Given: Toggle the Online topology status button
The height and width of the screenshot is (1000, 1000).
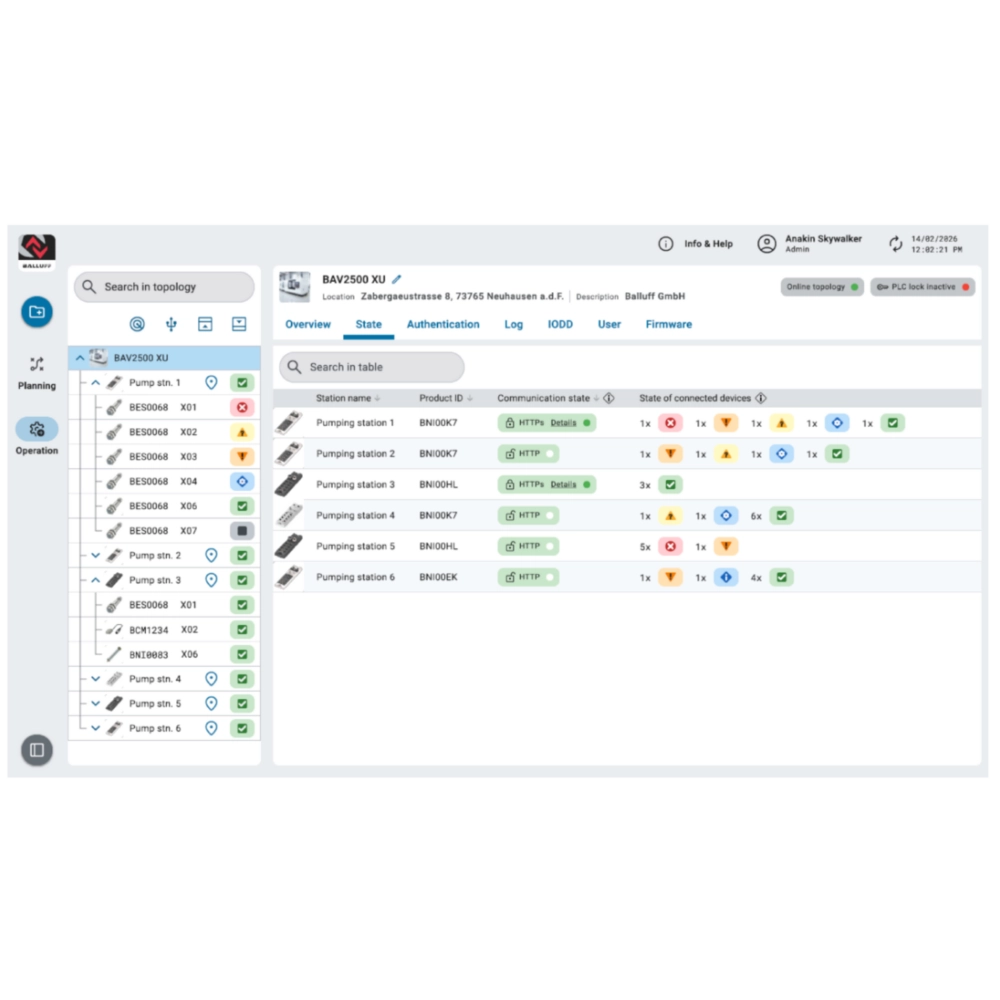Looking at the screenshot, I should 822,287.
